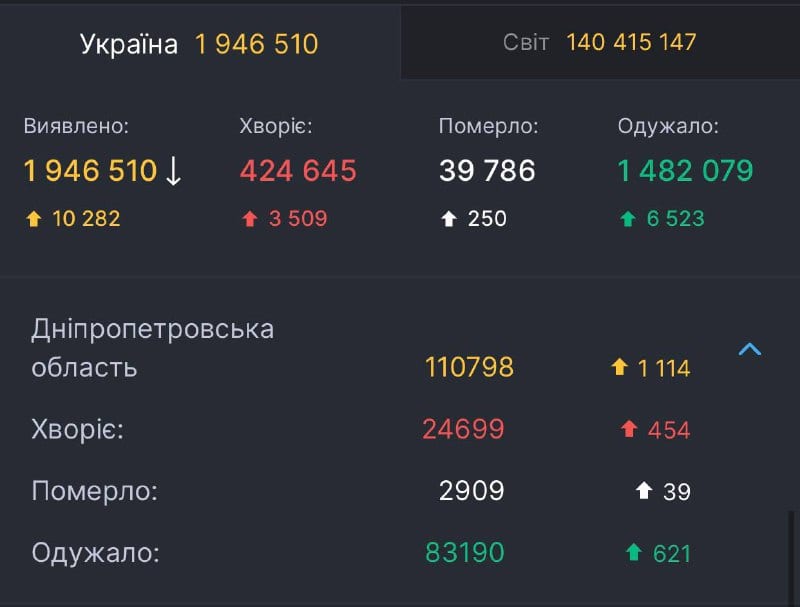This screenshot has height=607, width=800.
Task: Click green arrow next to 621
Action: [x=634, y=553]
